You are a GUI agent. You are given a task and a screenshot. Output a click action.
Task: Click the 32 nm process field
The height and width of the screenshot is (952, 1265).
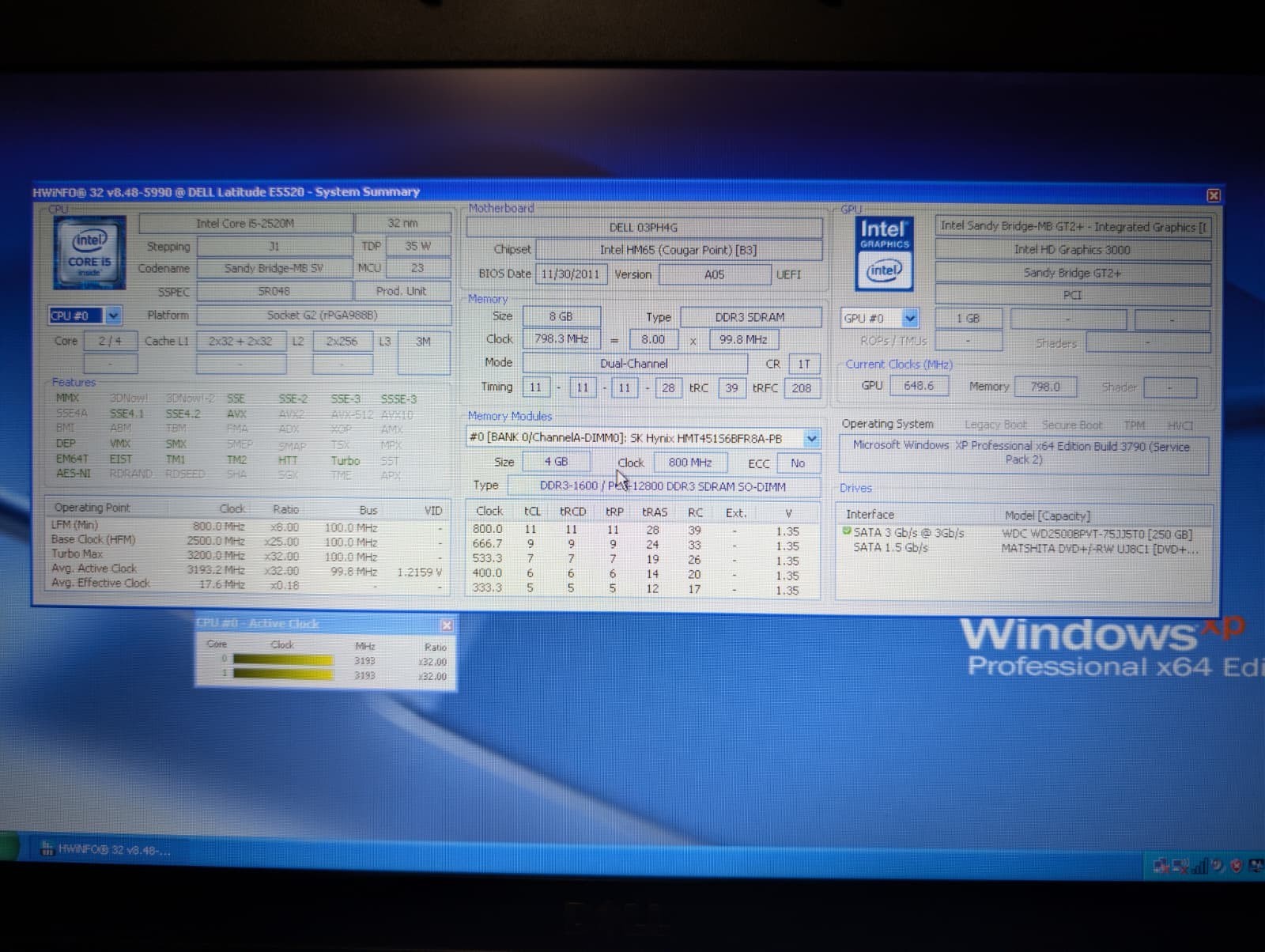402,224
